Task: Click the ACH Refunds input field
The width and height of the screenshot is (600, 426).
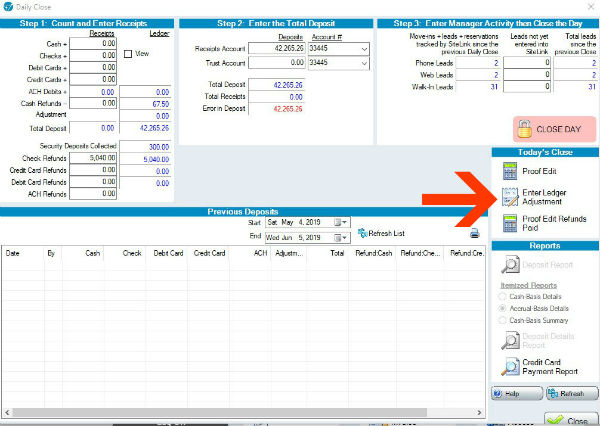Action: [x=93, y=193]
